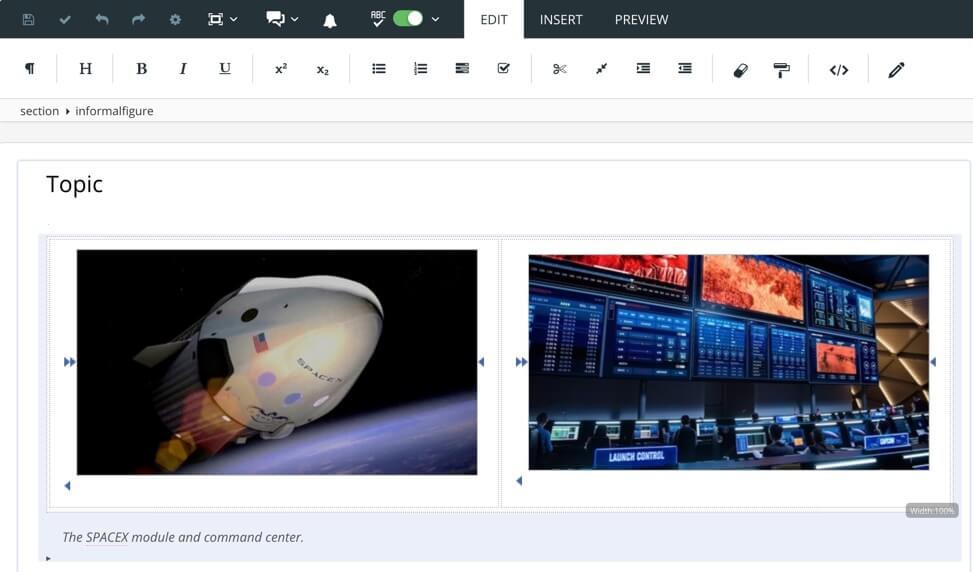Switch to the INSERT tab

[561, 19]
